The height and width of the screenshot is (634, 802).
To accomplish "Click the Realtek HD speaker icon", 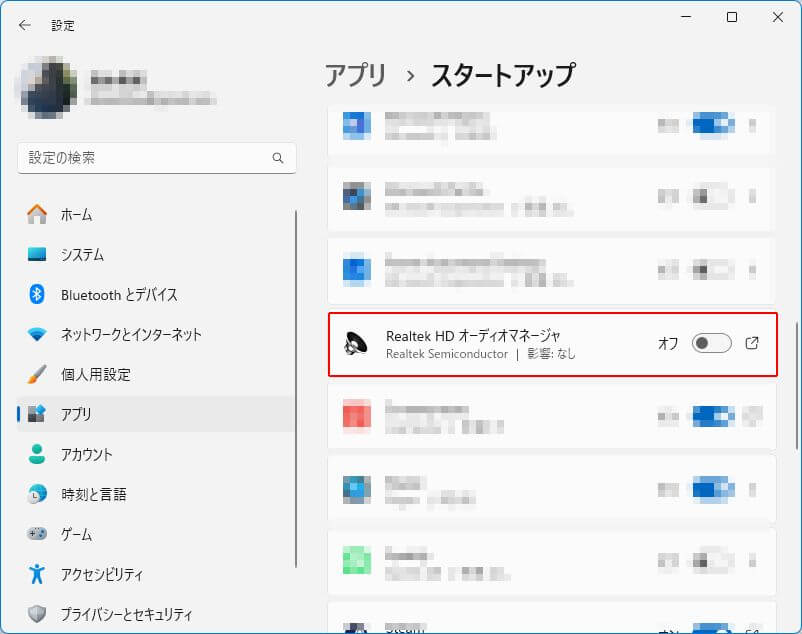I will [356, 344].
